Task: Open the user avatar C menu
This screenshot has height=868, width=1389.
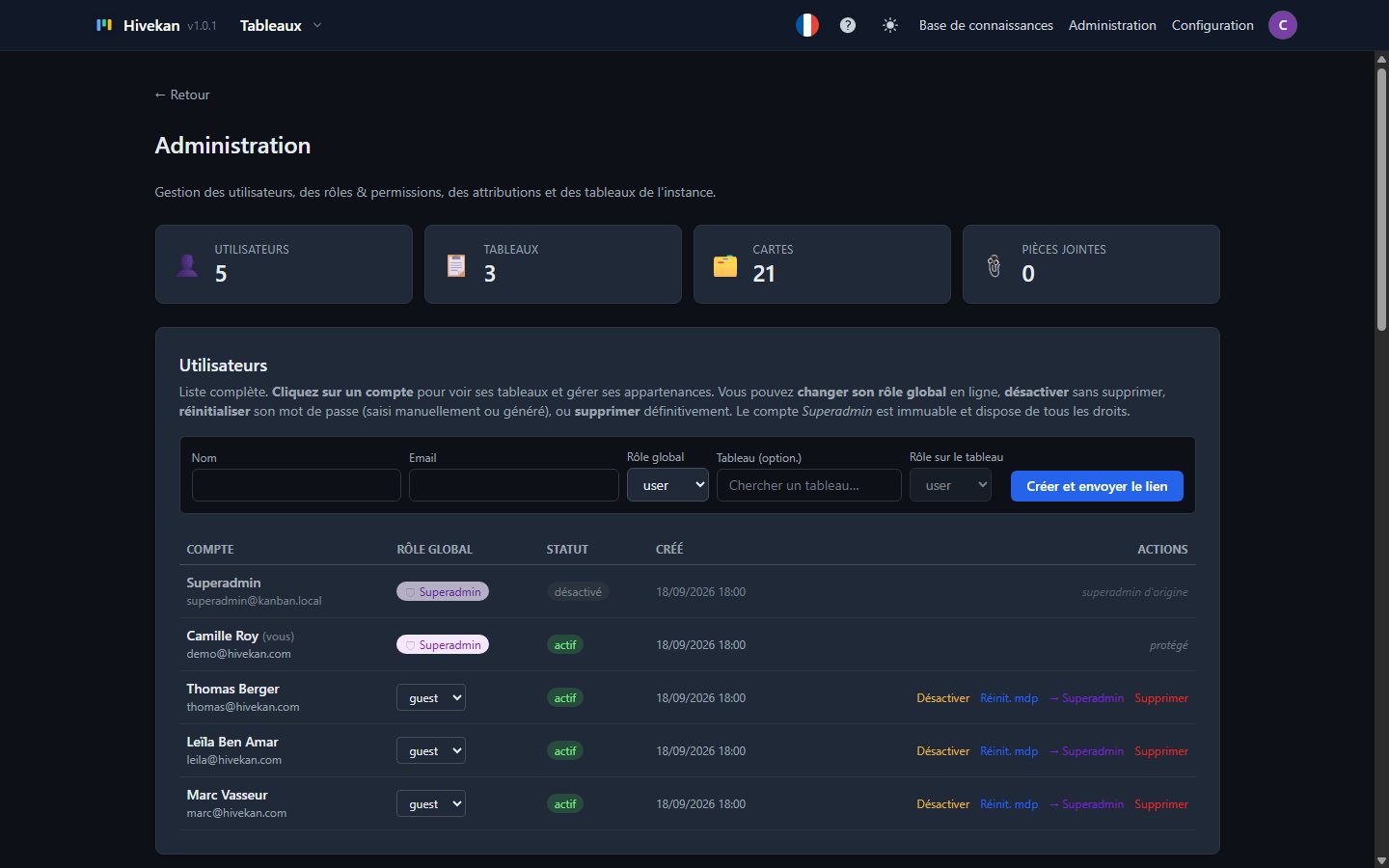Action: tap(1283, 25)
